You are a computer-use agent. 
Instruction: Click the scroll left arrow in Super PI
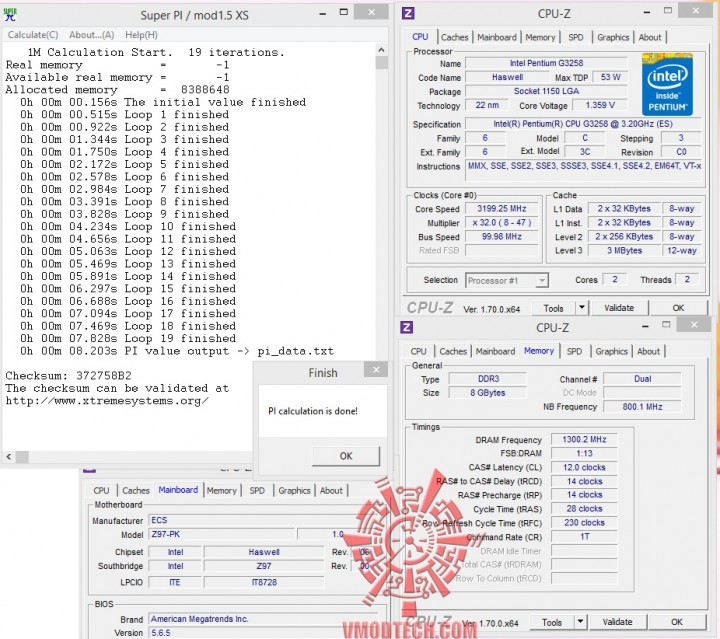[9, 457]
